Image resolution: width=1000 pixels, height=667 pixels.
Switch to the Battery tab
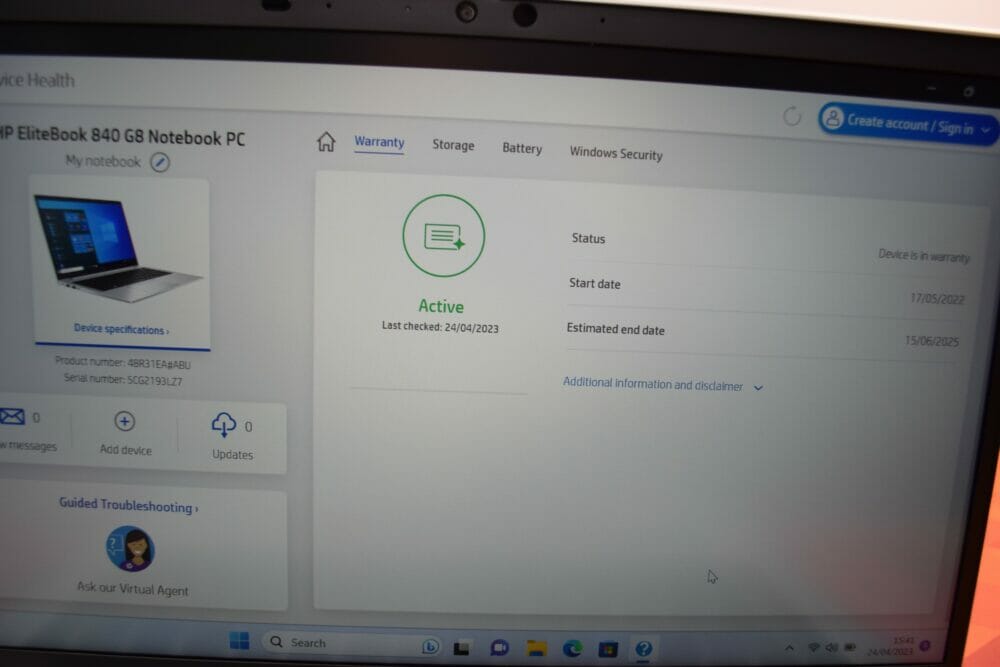[522, 148]
